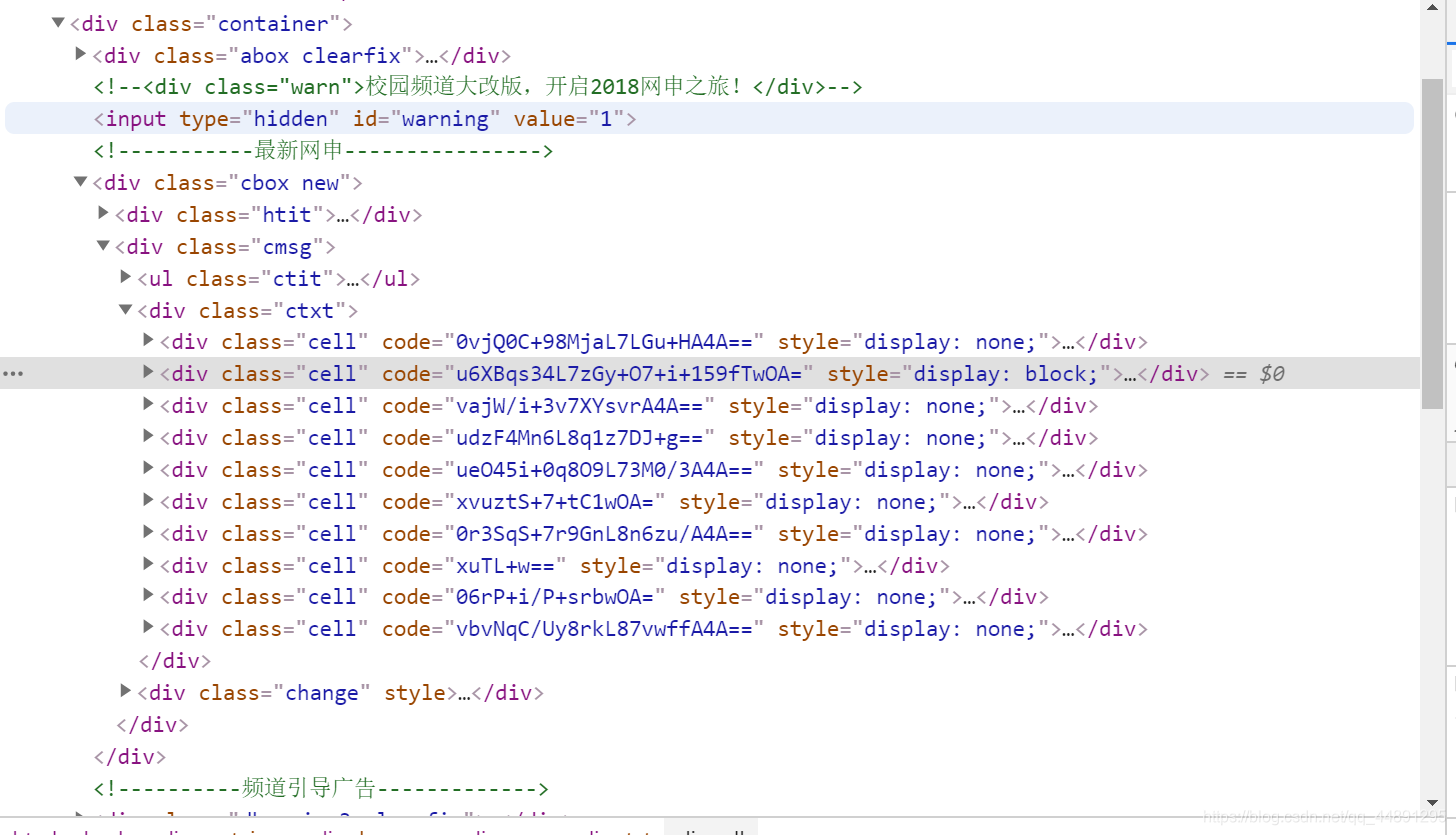Expand the ul class="ctit" node
Viewport: 1456px width, 835px height.
tap(126, 276)
